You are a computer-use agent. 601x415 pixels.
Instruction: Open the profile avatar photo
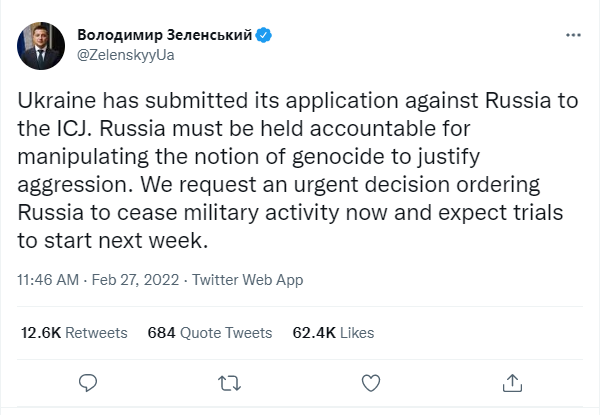42,46
